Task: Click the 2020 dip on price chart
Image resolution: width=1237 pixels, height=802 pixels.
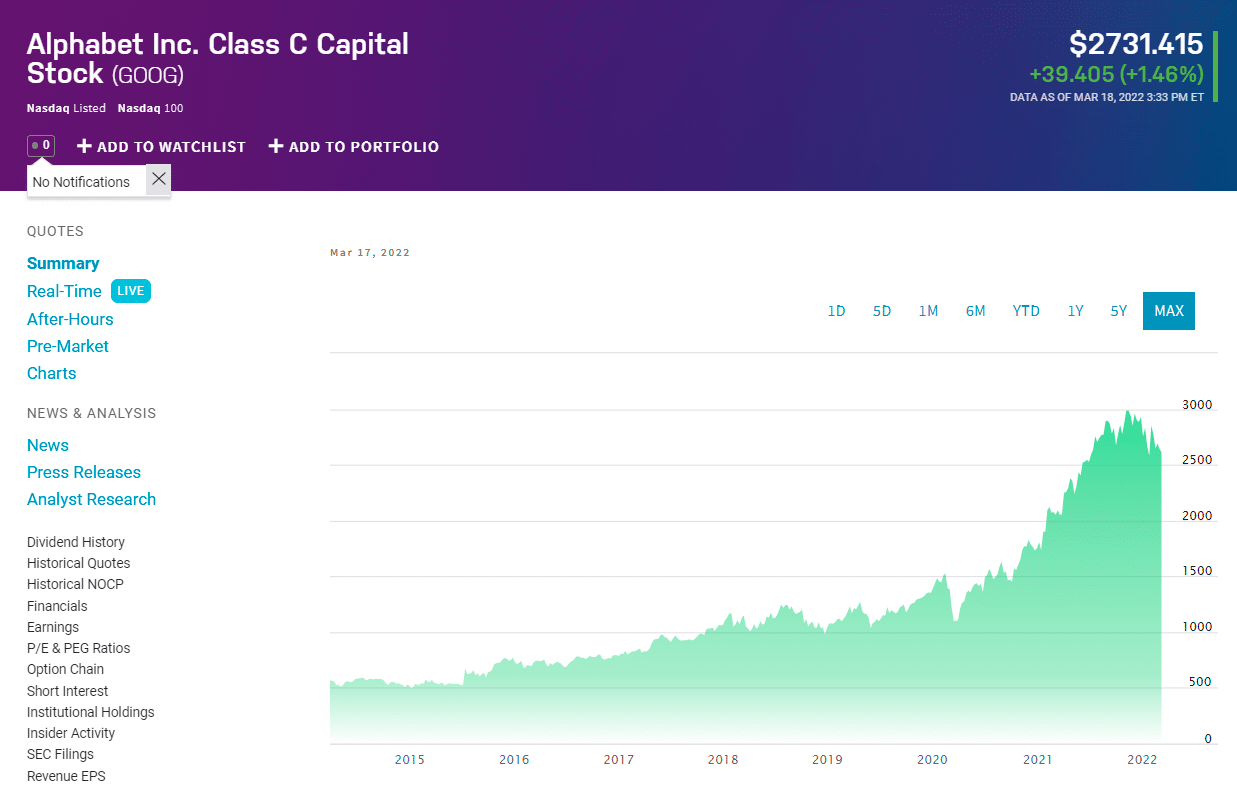Action: (955, 620)
